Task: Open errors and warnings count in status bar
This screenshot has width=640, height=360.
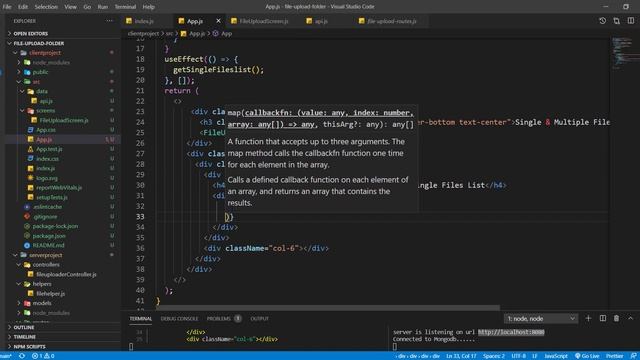Action: tap(43, 356)
